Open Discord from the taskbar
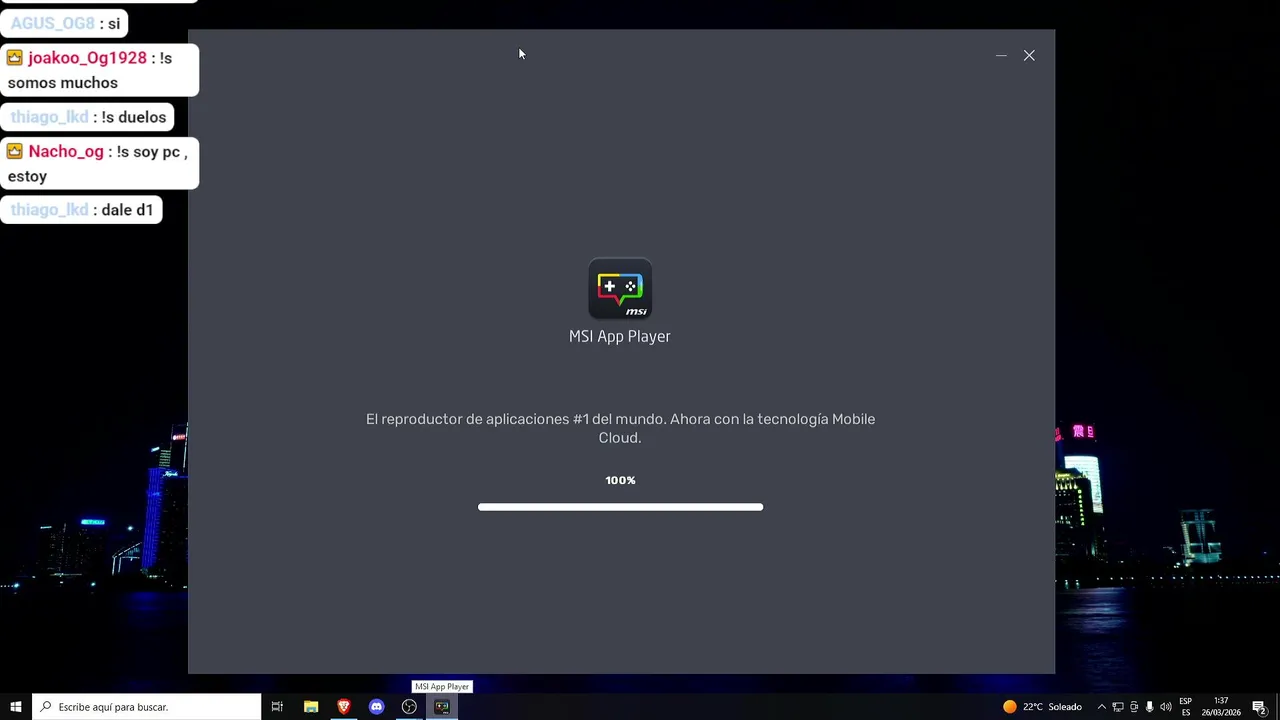Screen dimensions: 1280x720 click(376, 707)
